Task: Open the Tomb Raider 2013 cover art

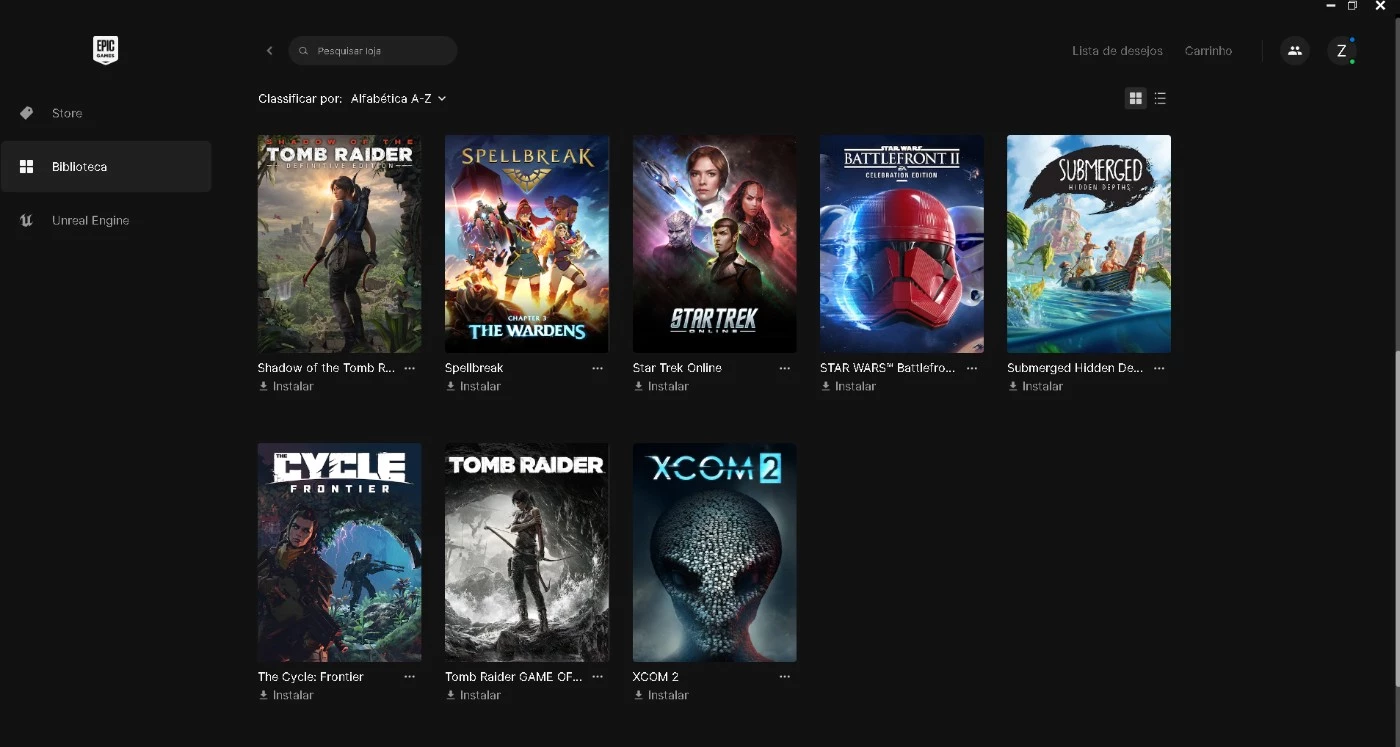Action: tap(527, 553)
